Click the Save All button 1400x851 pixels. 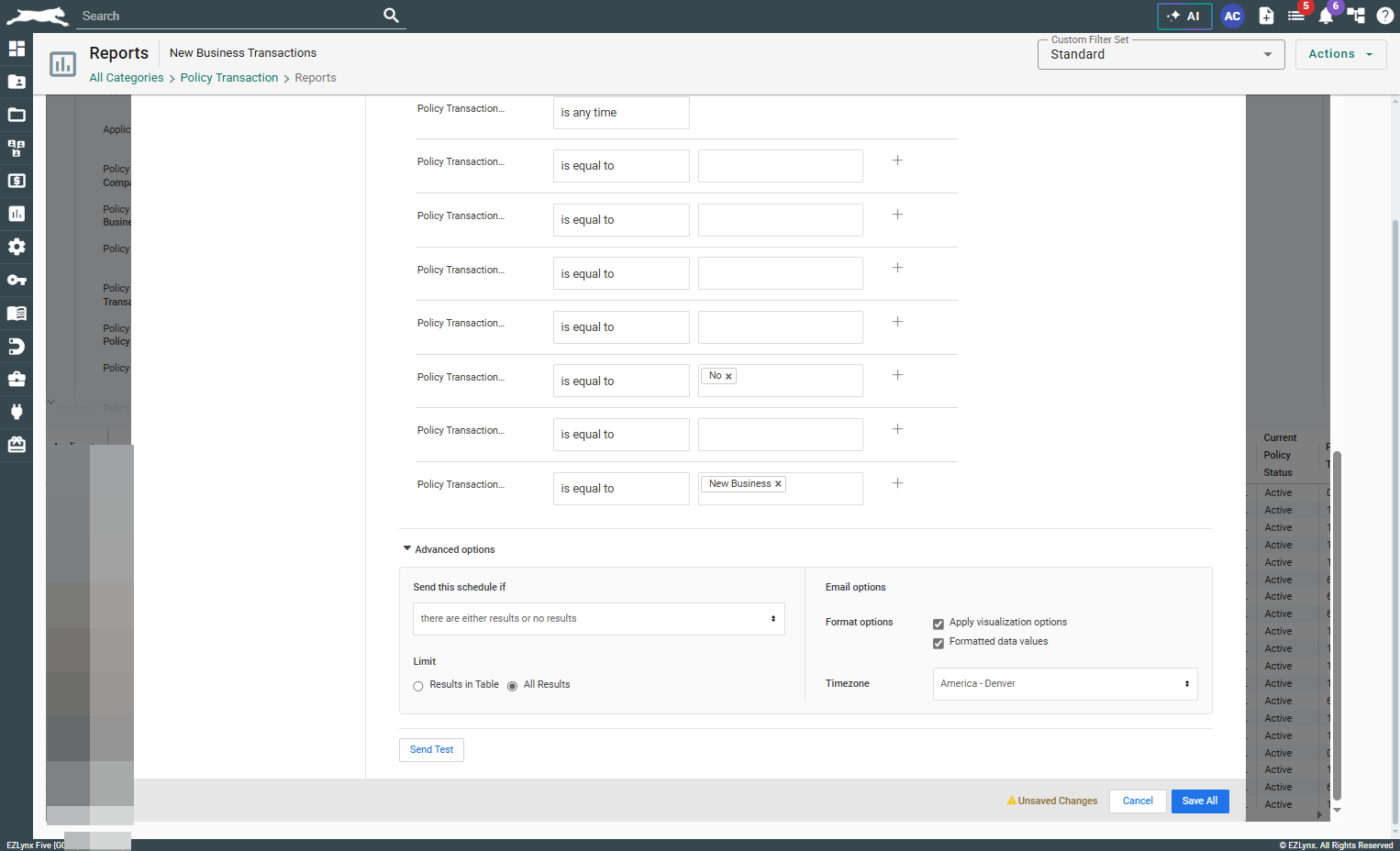tap(1200, 801)
